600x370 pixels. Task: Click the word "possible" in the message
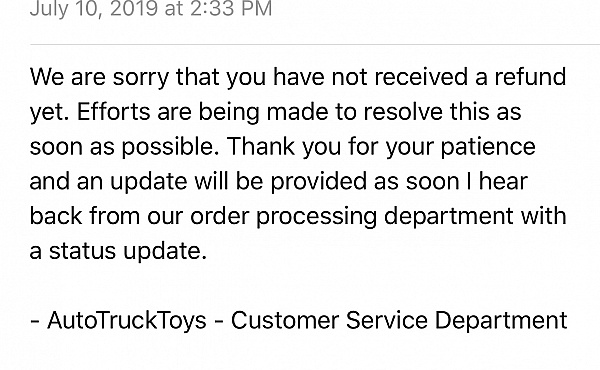(x=168, y=147)
